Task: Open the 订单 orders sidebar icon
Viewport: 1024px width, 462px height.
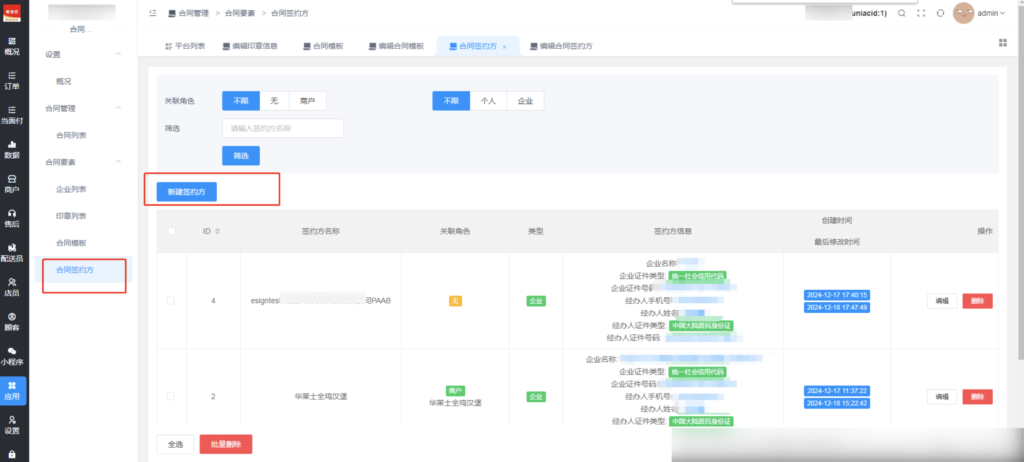Action: 11,80
